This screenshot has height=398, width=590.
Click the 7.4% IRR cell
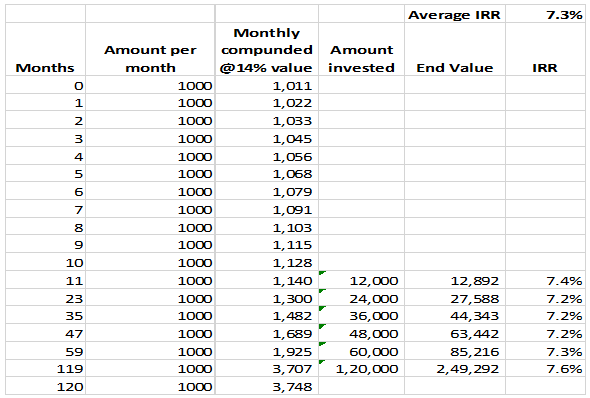coord(545,280)
